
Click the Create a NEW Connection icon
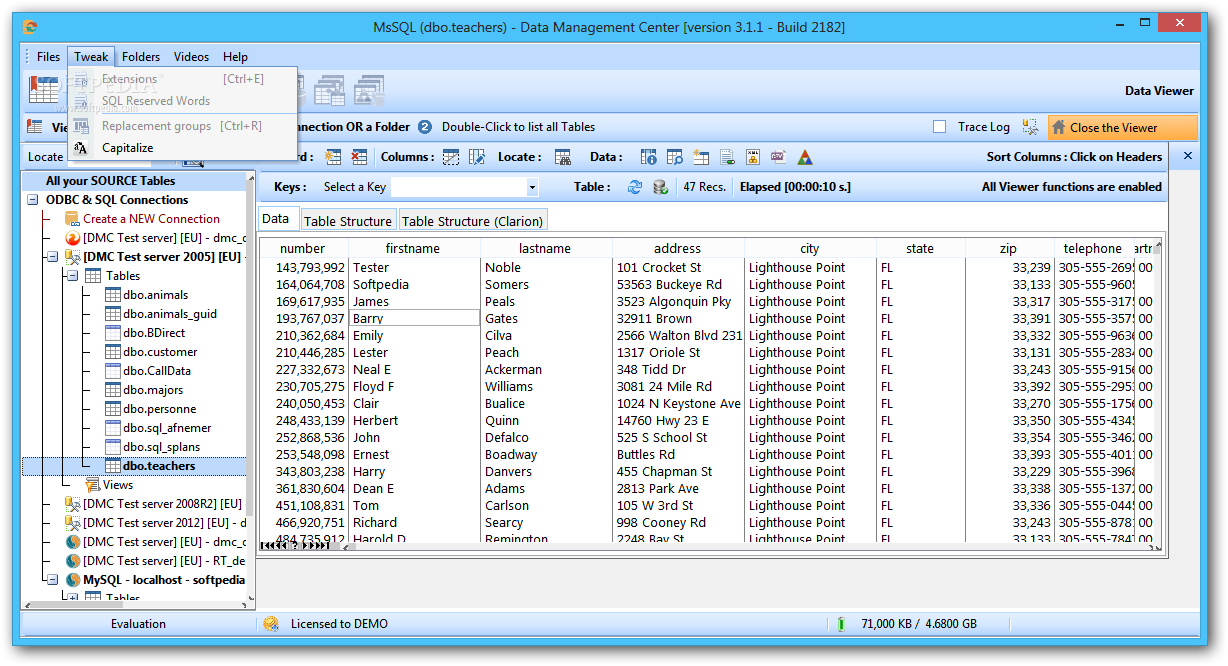tap(72, 219)
